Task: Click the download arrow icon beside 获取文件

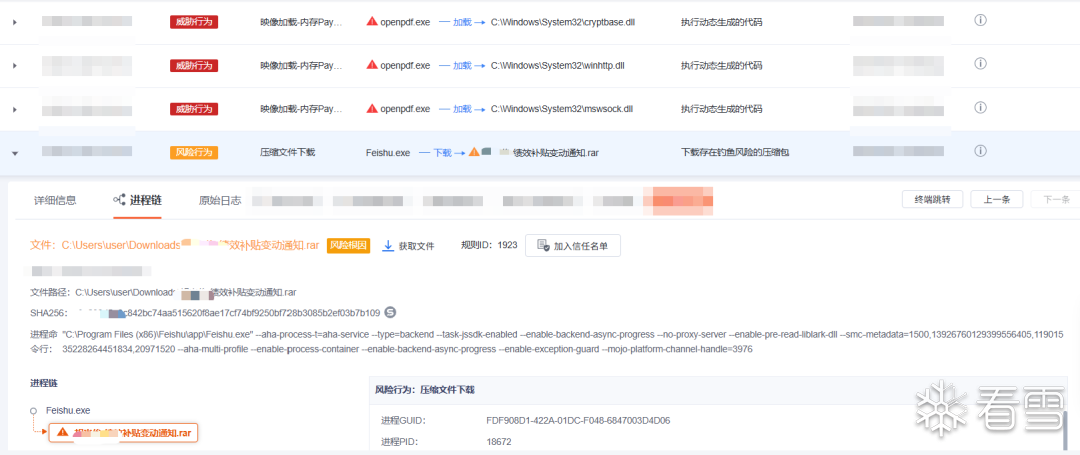Action: (x=388, y=246)
